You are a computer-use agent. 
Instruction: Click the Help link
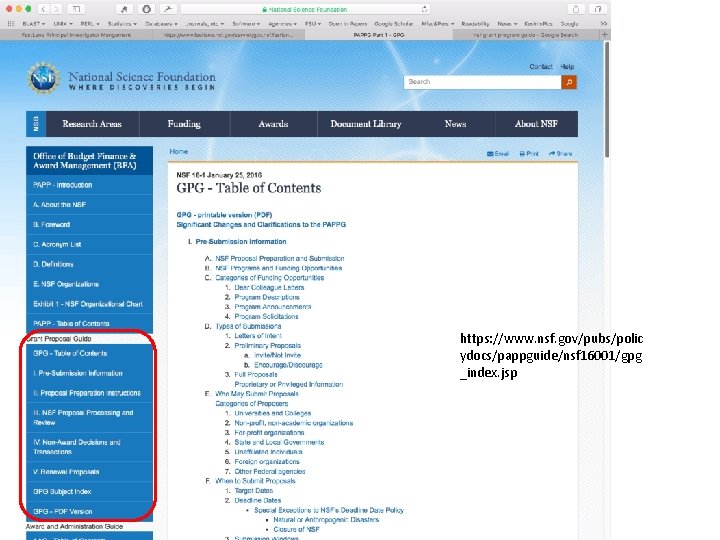tap(567, 67)
